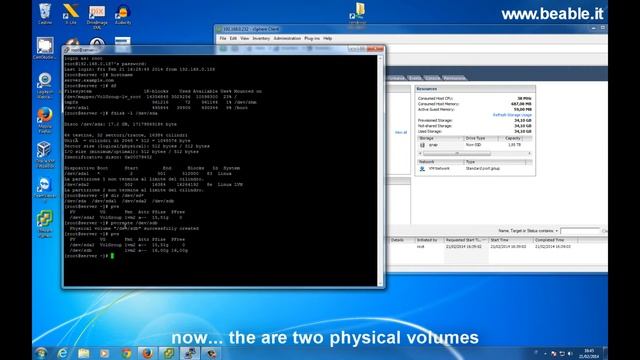The width and height of the screenshot is (640, 360).
Task: Select the VM Network row in Network list
Action: point(475,168)
